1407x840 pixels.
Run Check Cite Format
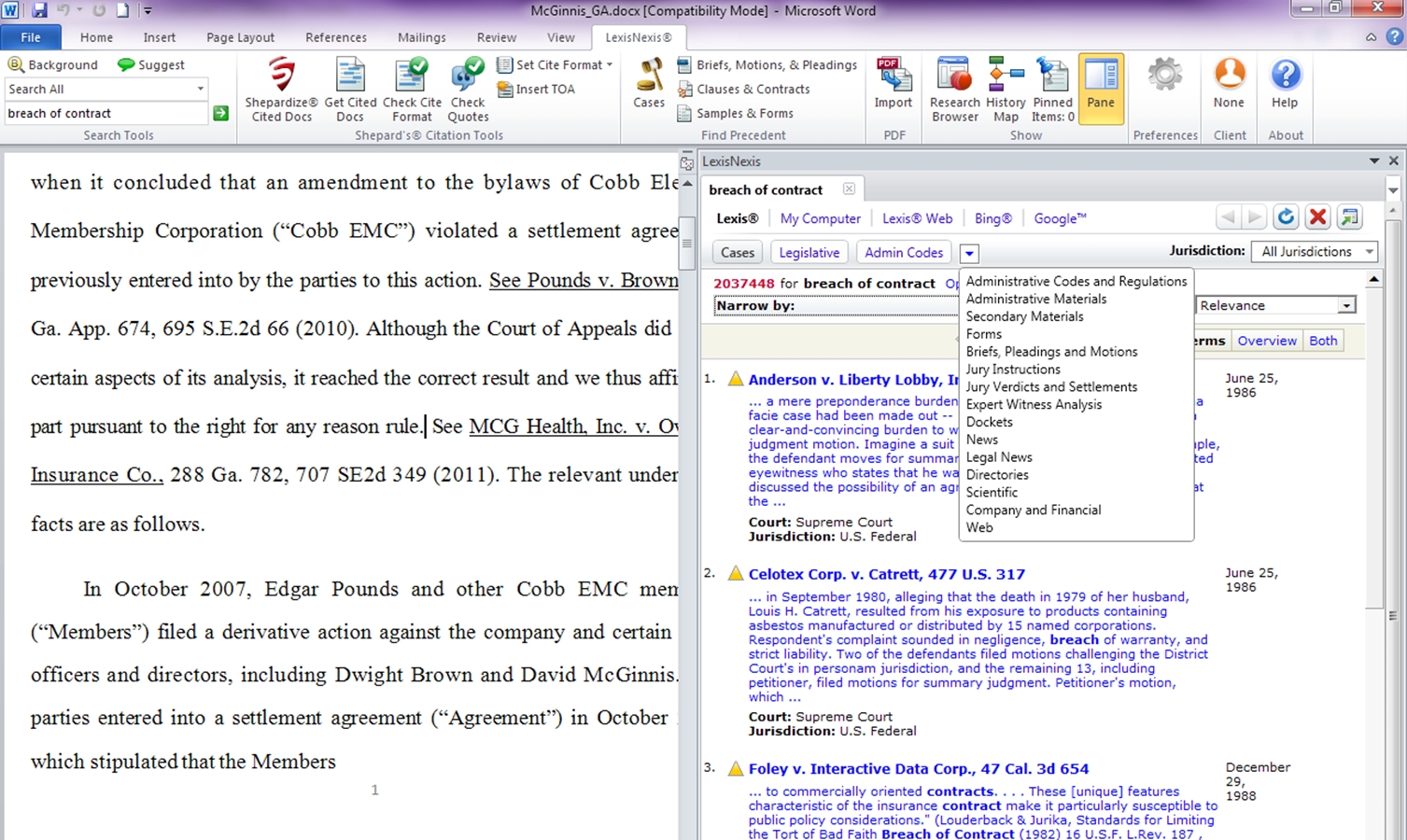(412, 90)
